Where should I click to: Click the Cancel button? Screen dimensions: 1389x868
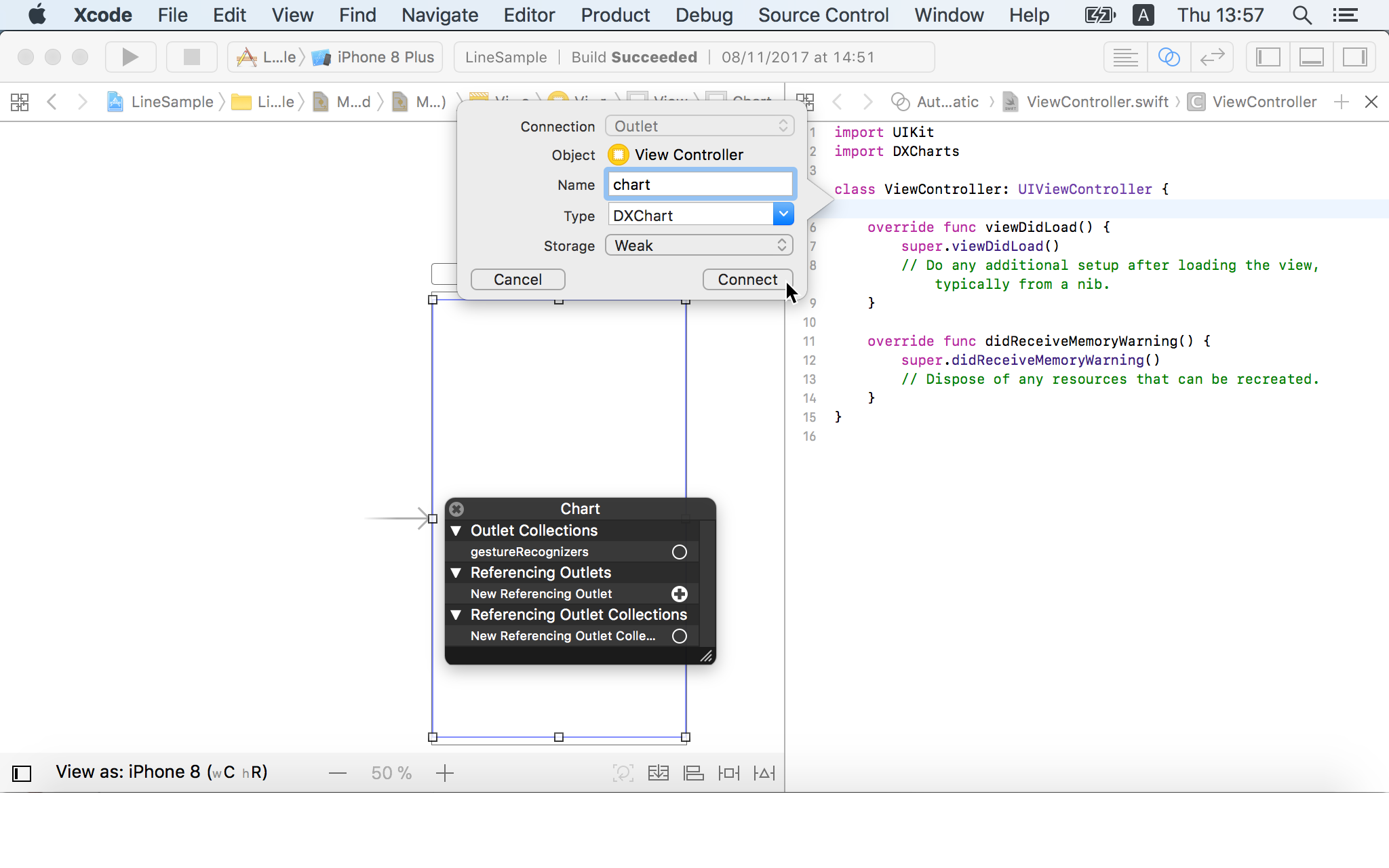517,279
